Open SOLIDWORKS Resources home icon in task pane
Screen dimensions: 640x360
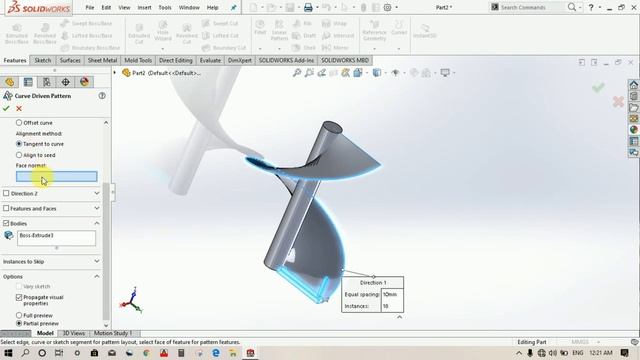[633, 84]
